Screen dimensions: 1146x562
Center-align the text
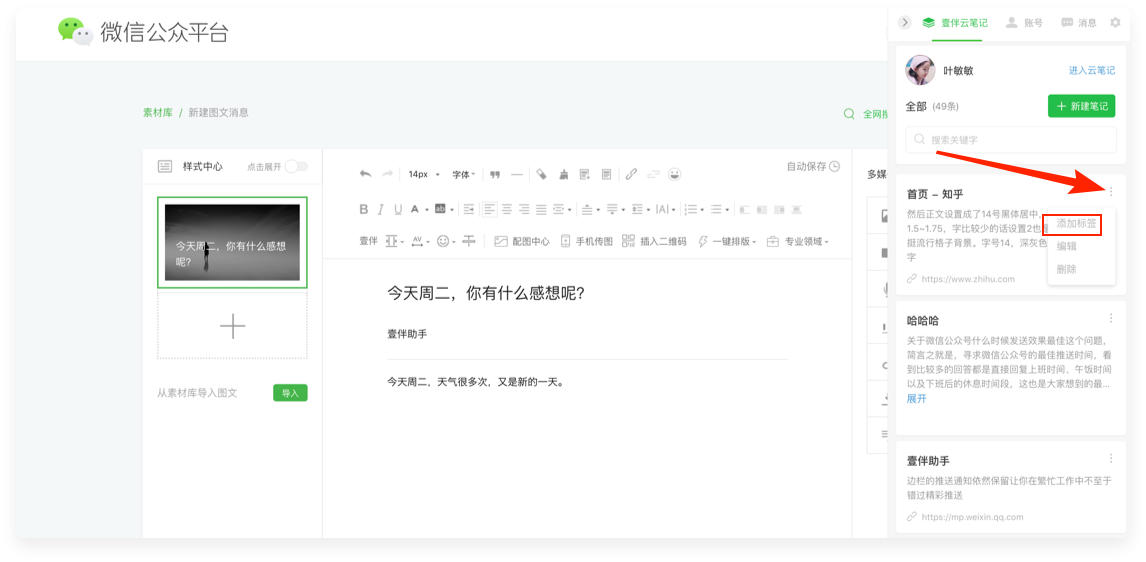(506, 210)
